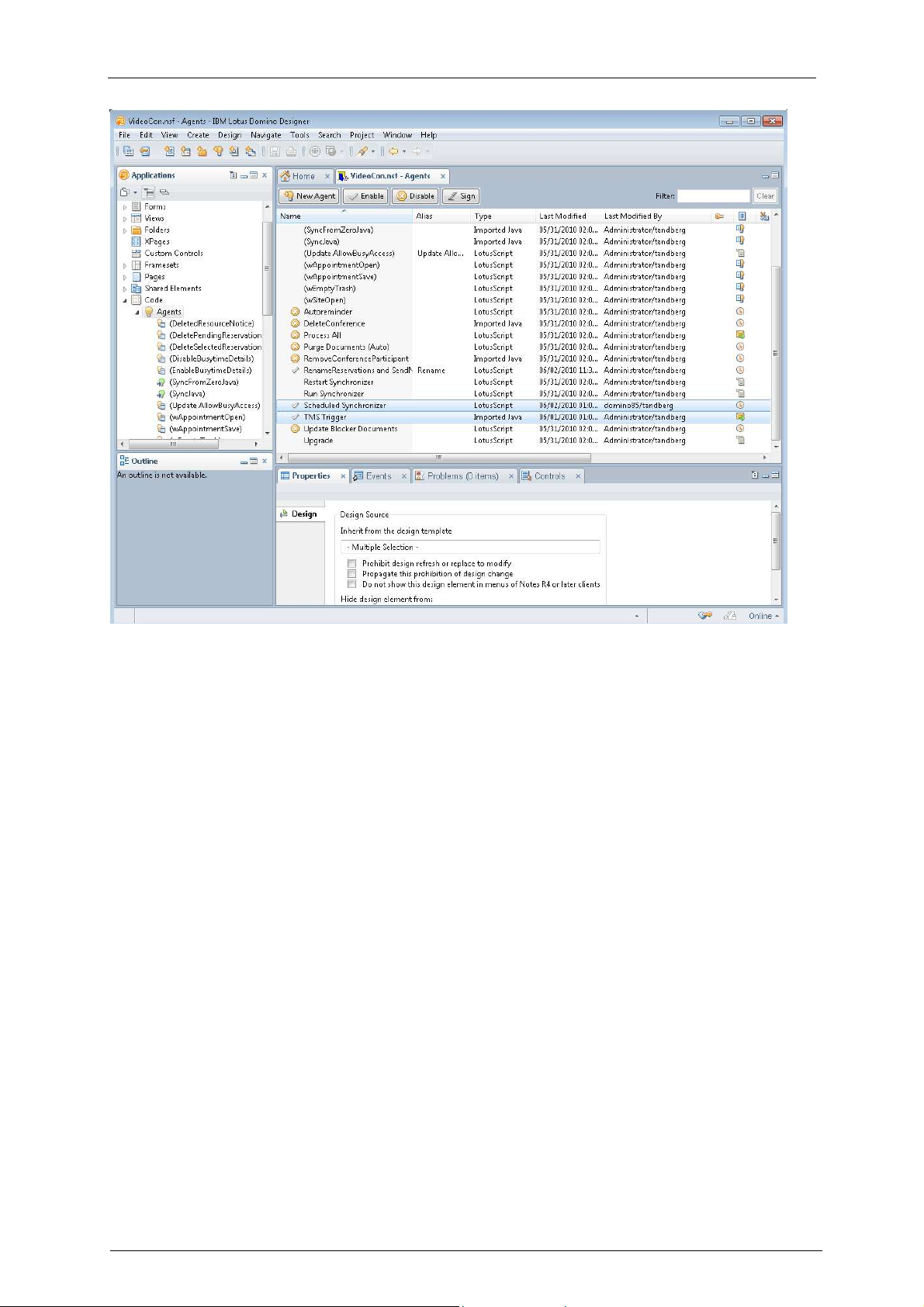Click the Folders icon in Applications tree
The image size is (924, 1307).
click(136, 230)
